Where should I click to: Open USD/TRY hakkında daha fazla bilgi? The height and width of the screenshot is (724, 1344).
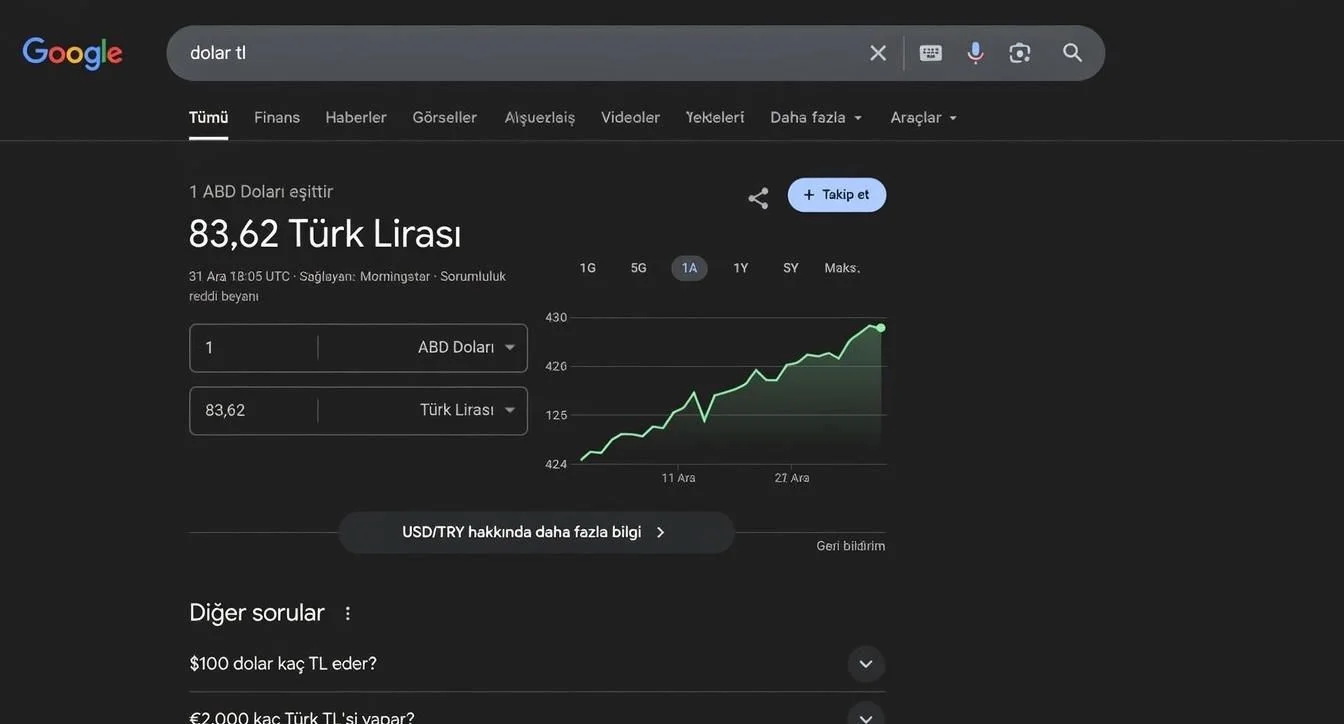point(536,532)
